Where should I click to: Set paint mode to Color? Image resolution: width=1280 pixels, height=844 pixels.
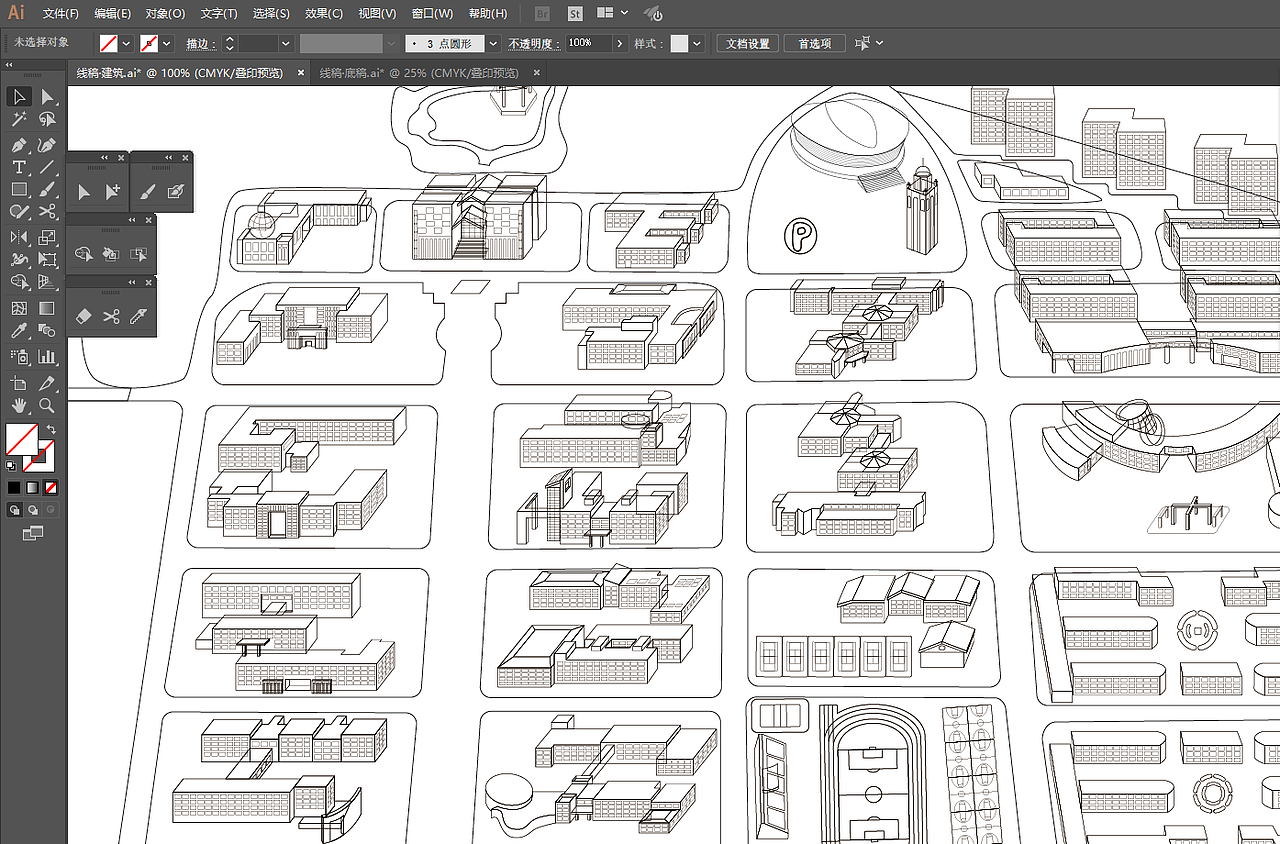pos(14,488)
